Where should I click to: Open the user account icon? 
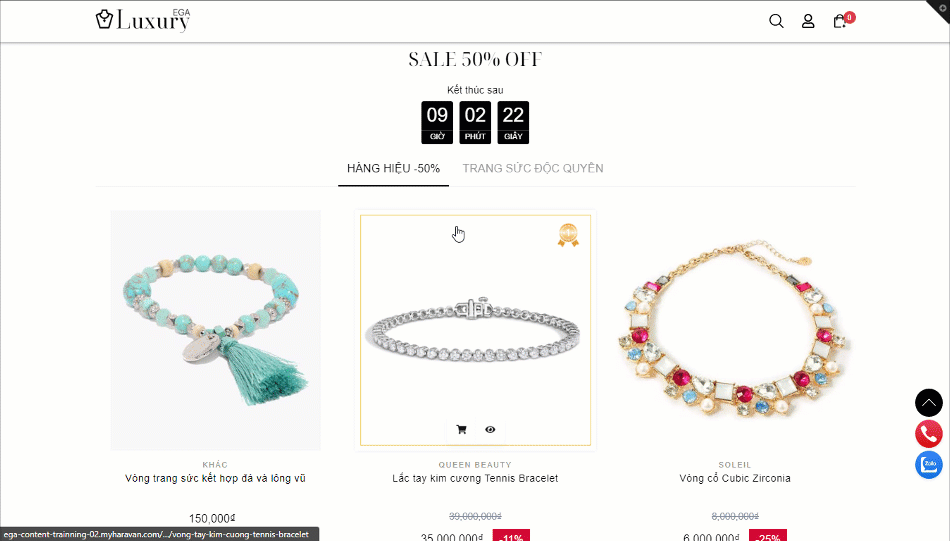[x=808, y=21]
